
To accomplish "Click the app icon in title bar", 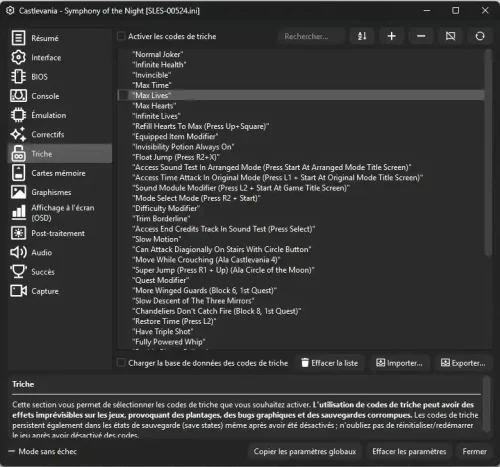I will click(x=10, y=11).
